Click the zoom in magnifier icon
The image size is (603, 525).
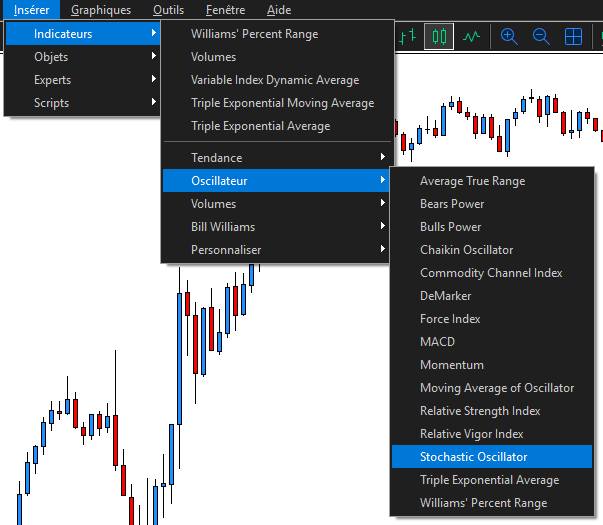click(509, 37)
